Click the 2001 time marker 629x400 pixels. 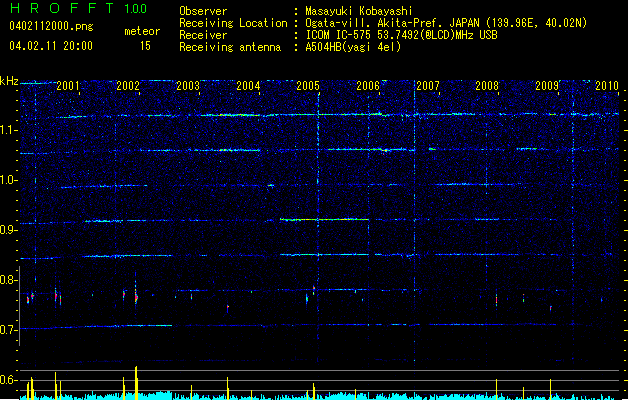point(68,86)
